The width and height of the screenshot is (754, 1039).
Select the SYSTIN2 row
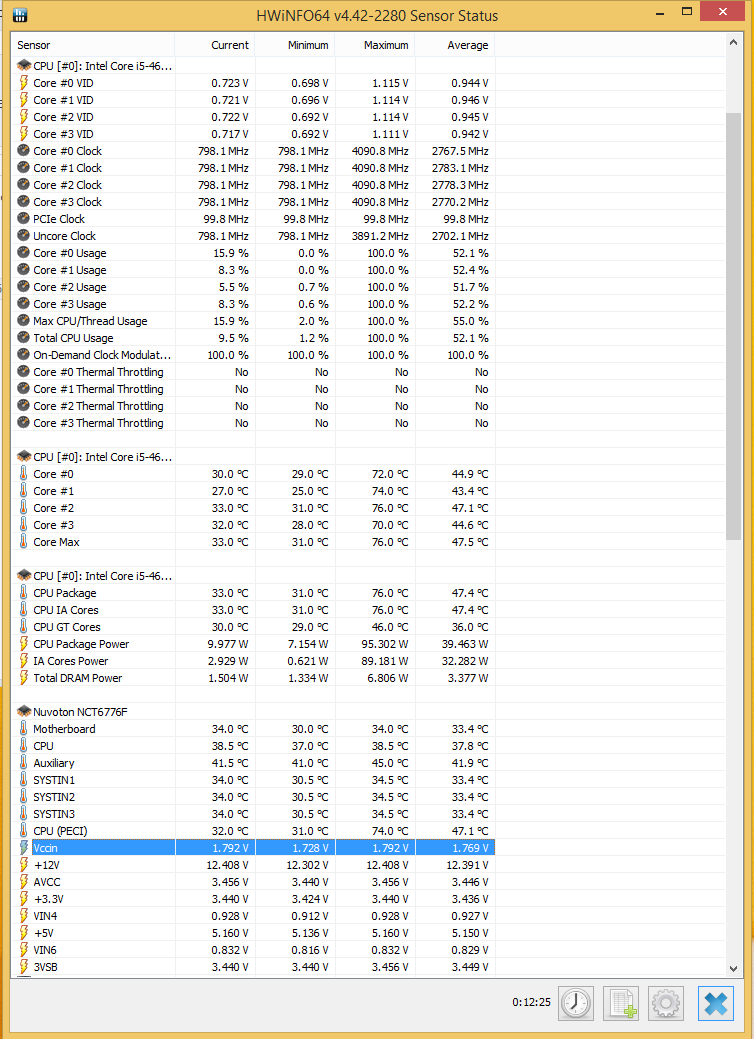253,796
